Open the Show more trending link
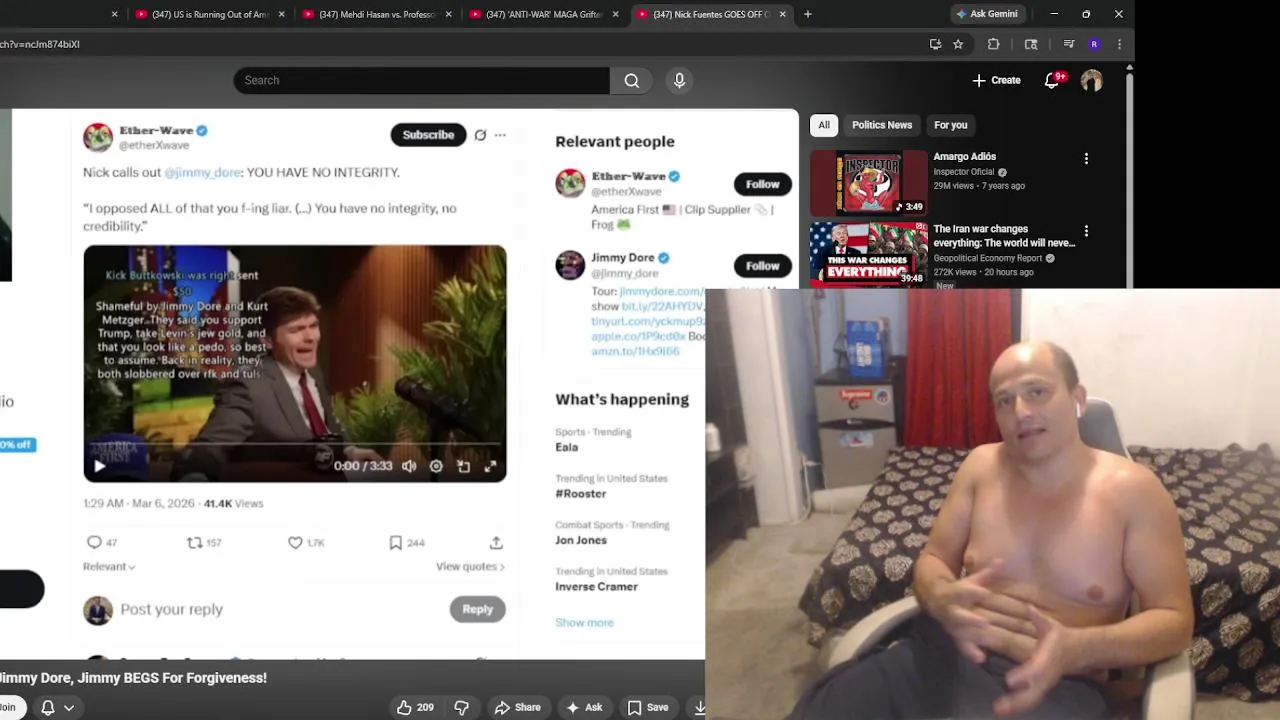Screen dimensions: 1280x720 click(x=584, y=622)
